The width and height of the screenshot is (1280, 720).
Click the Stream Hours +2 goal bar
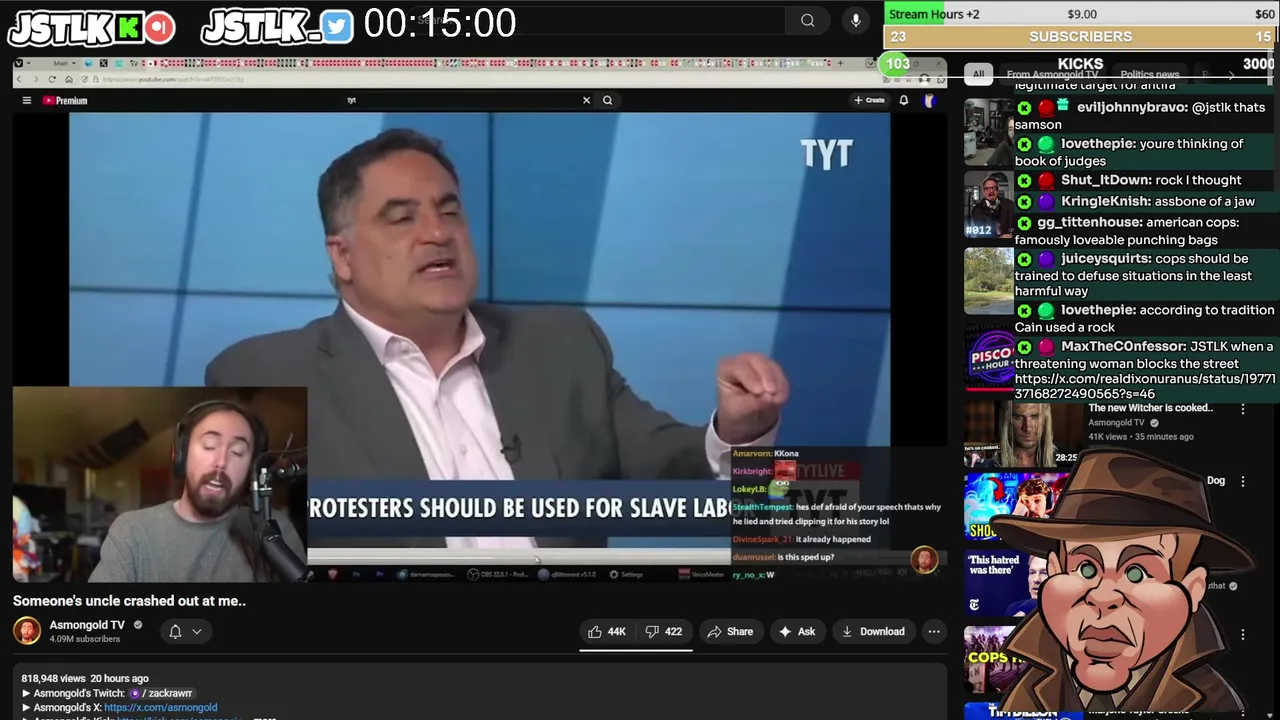tap(1080, 14)
